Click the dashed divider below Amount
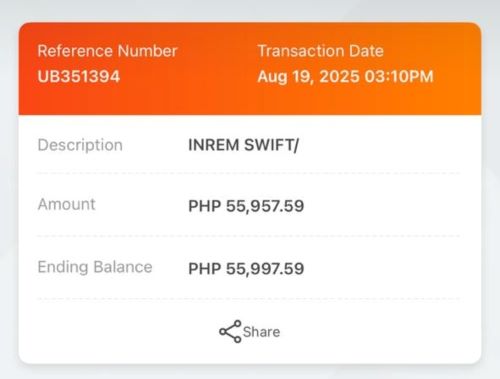The height and width of the screenshot is (379, 500). coord(249,236)
